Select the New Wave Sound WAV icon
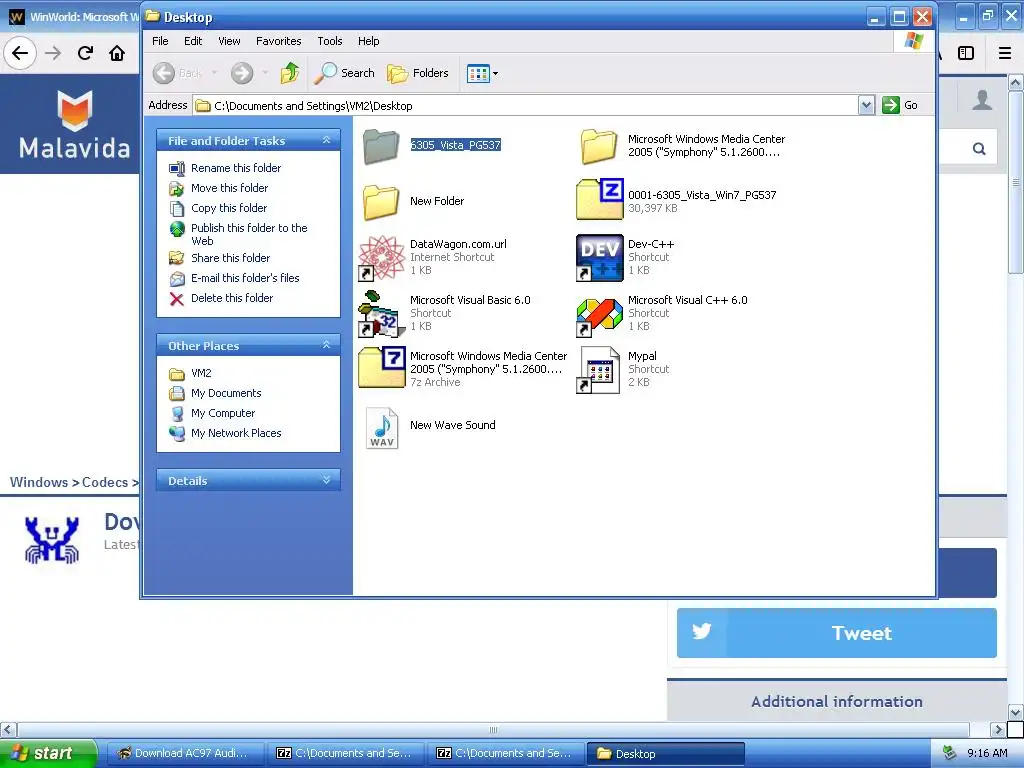The width and height of the screenshot is (1024, 768). pyautogui.click(x=382, y=428)
